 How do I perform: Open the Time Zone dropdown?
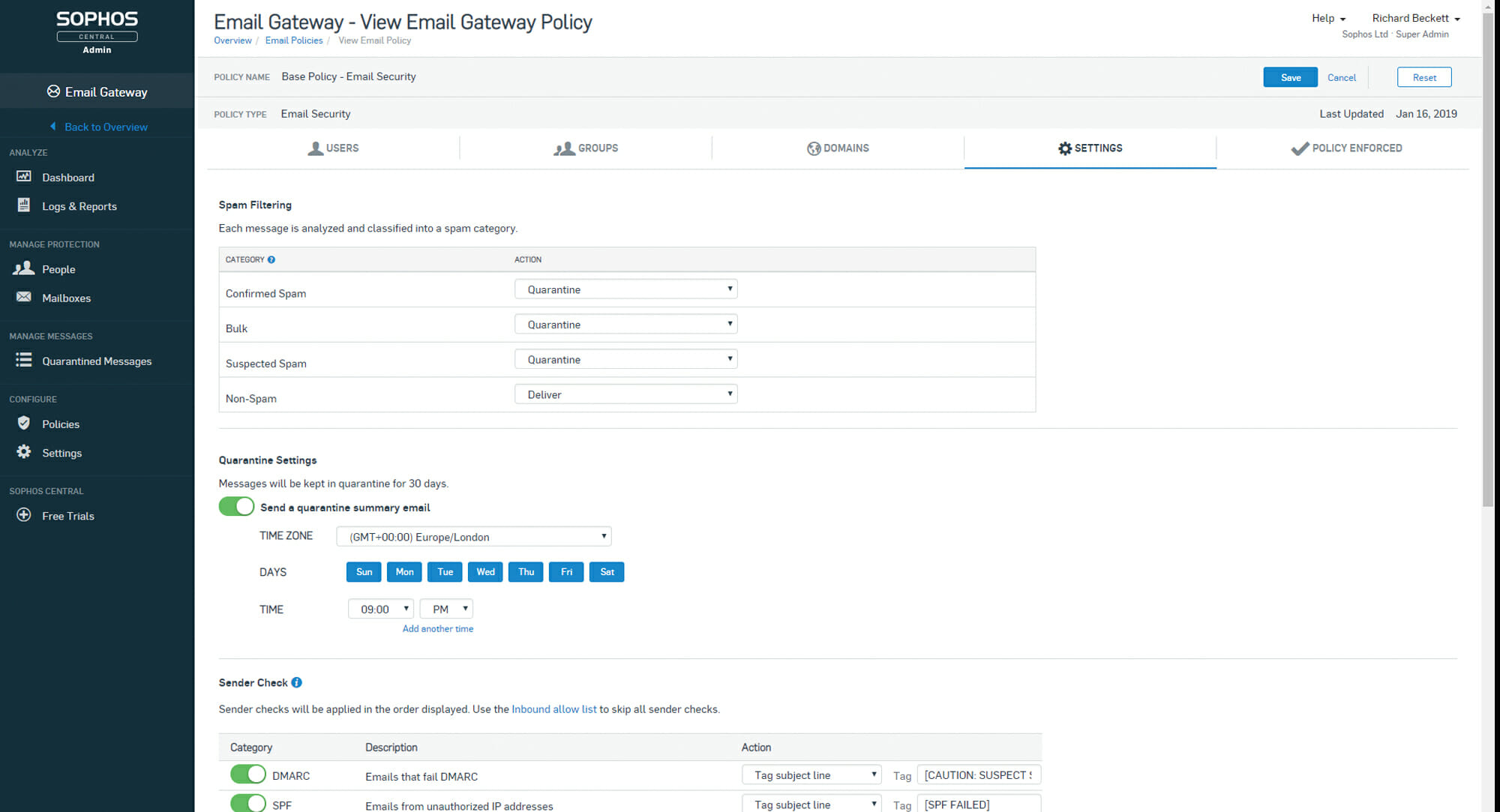(473, 536)
